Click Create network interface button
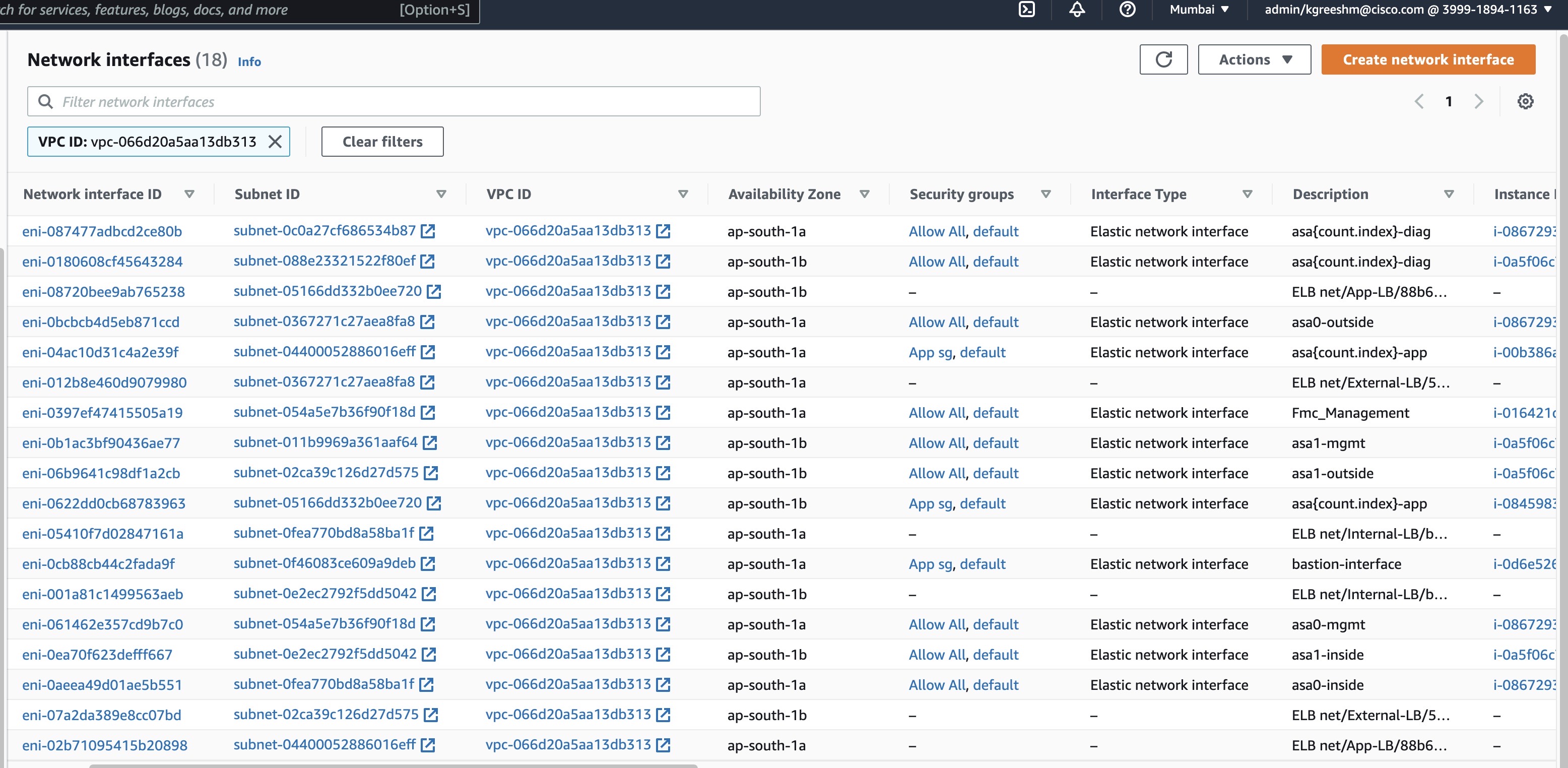This screenshot has height=768, width=1568. click(1428, 59)
